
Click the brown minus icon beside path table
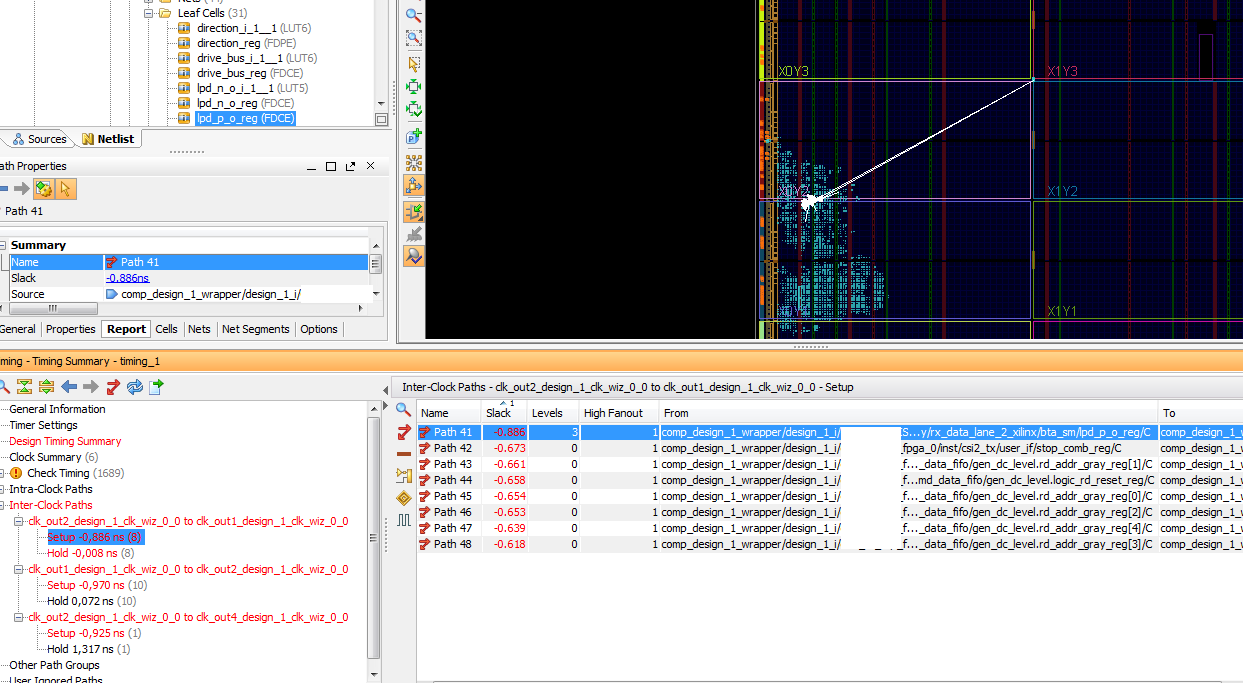point(404,454)
